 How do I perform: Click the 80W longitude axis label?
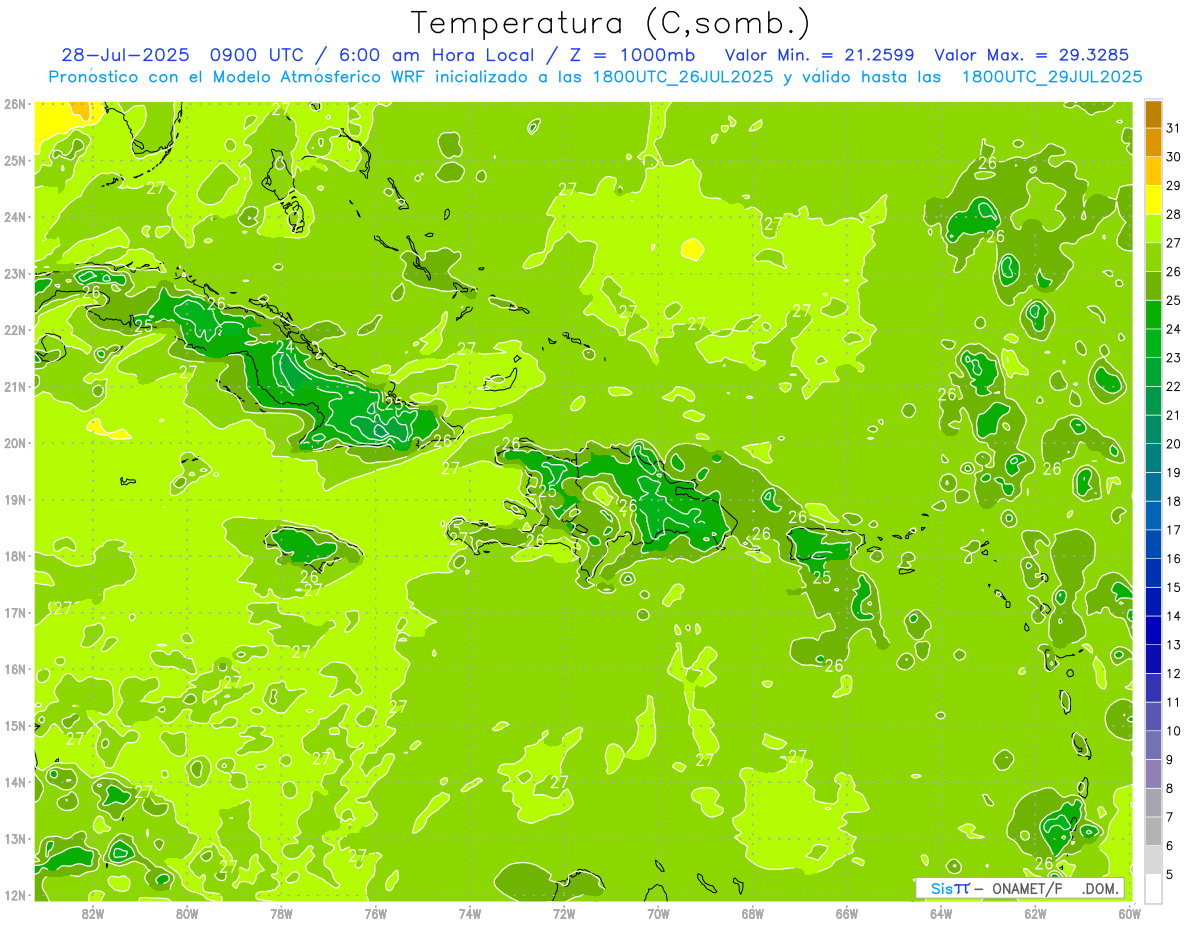click(187, 913)
